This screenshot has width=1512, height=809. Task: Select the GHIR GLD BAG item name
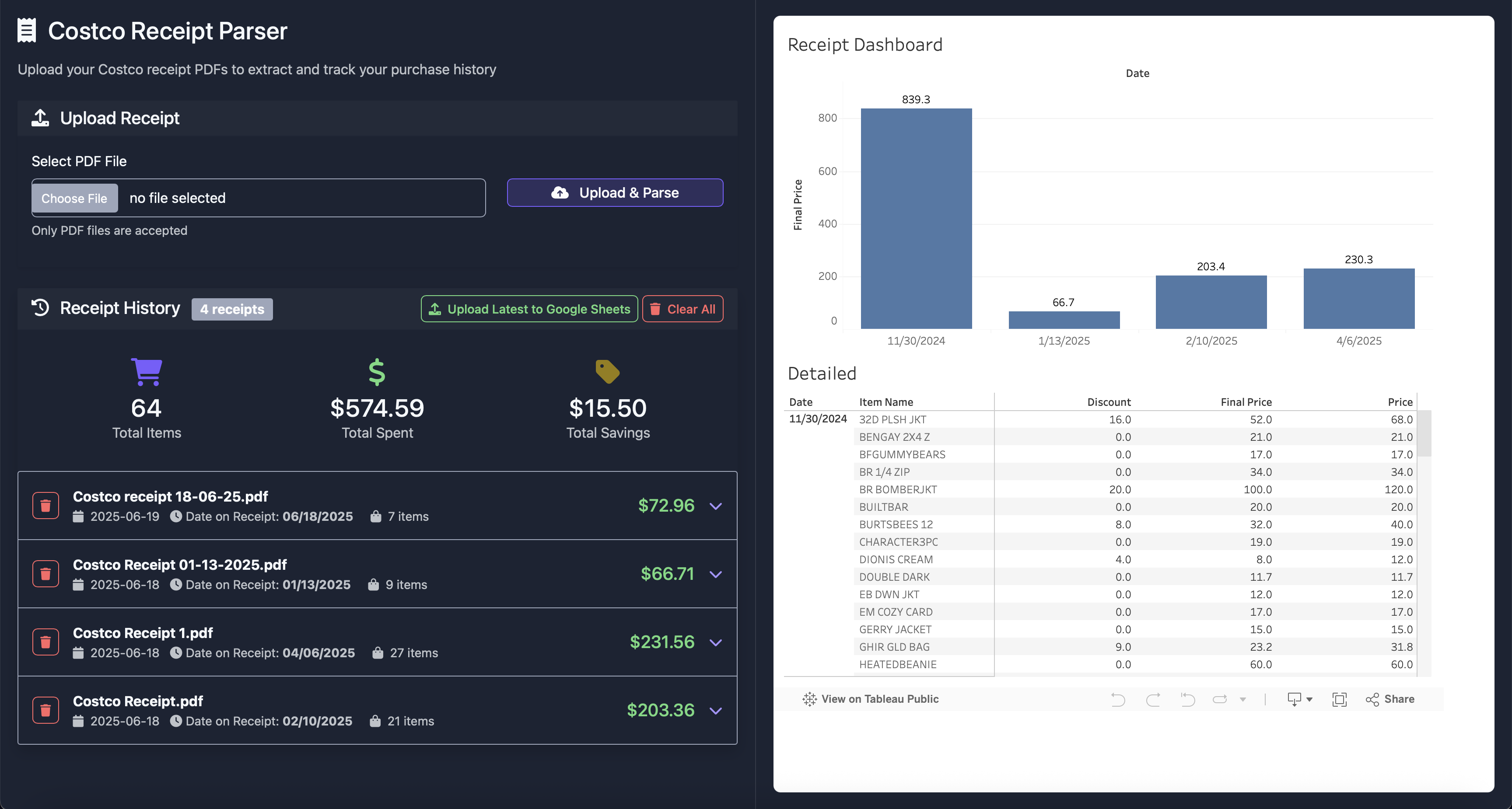pyautogui.click(x=894, y=647)
